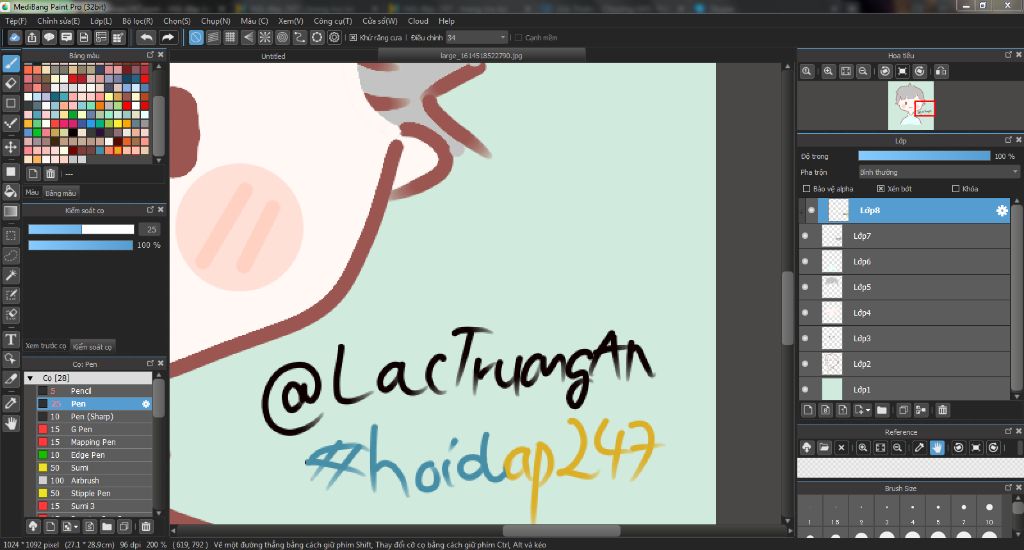This screenshot has width=1024, height=550.
Task: Select the Stipple Pen brush
Action: point(95,493)
